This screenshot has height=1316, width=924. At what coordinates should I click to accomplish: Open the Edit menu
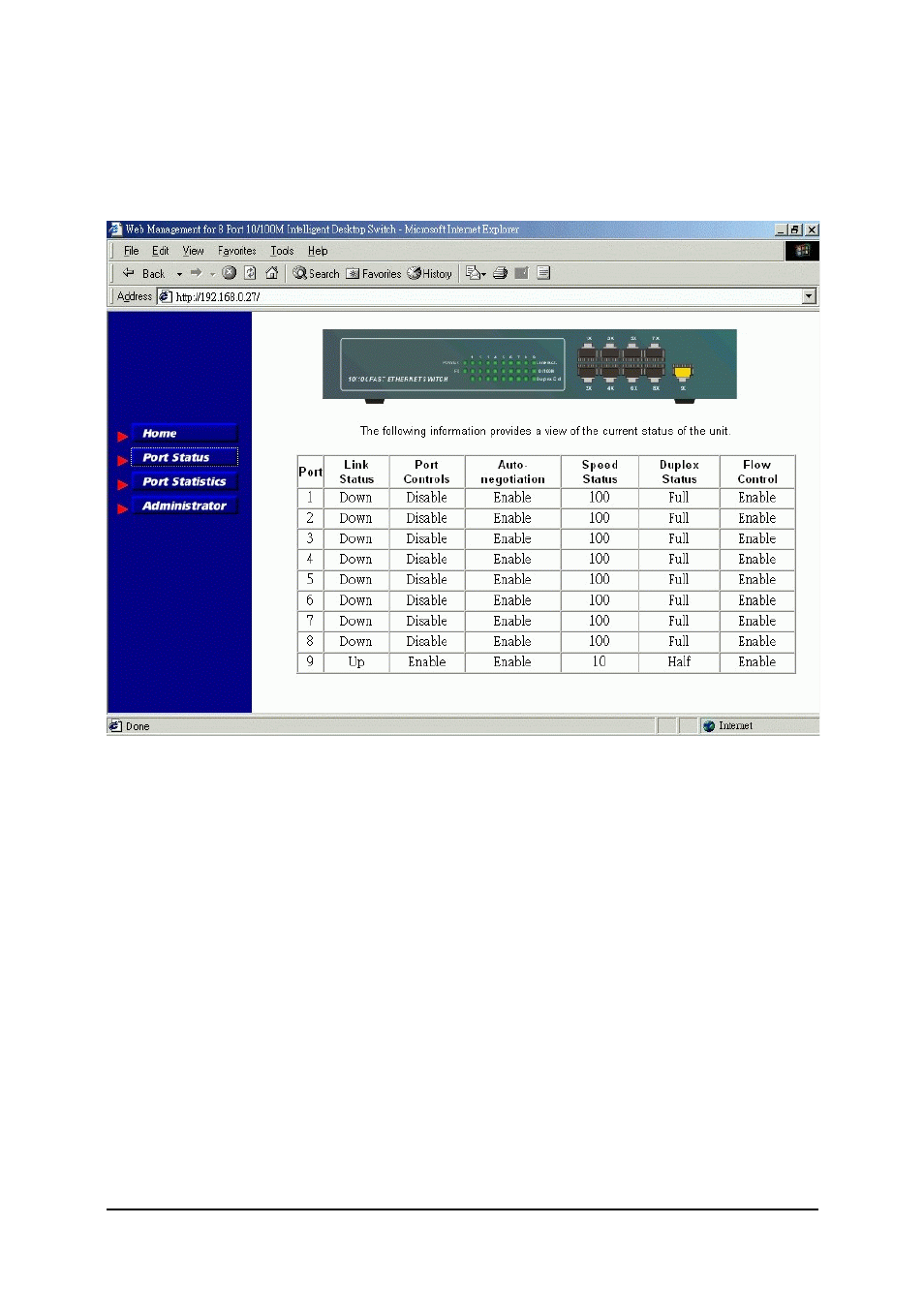pyautogui.click(x=161, y=251)
